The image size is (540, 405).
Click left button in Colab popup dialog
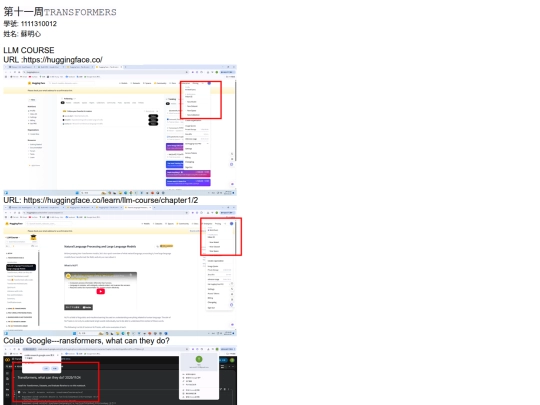pos(46,368)
